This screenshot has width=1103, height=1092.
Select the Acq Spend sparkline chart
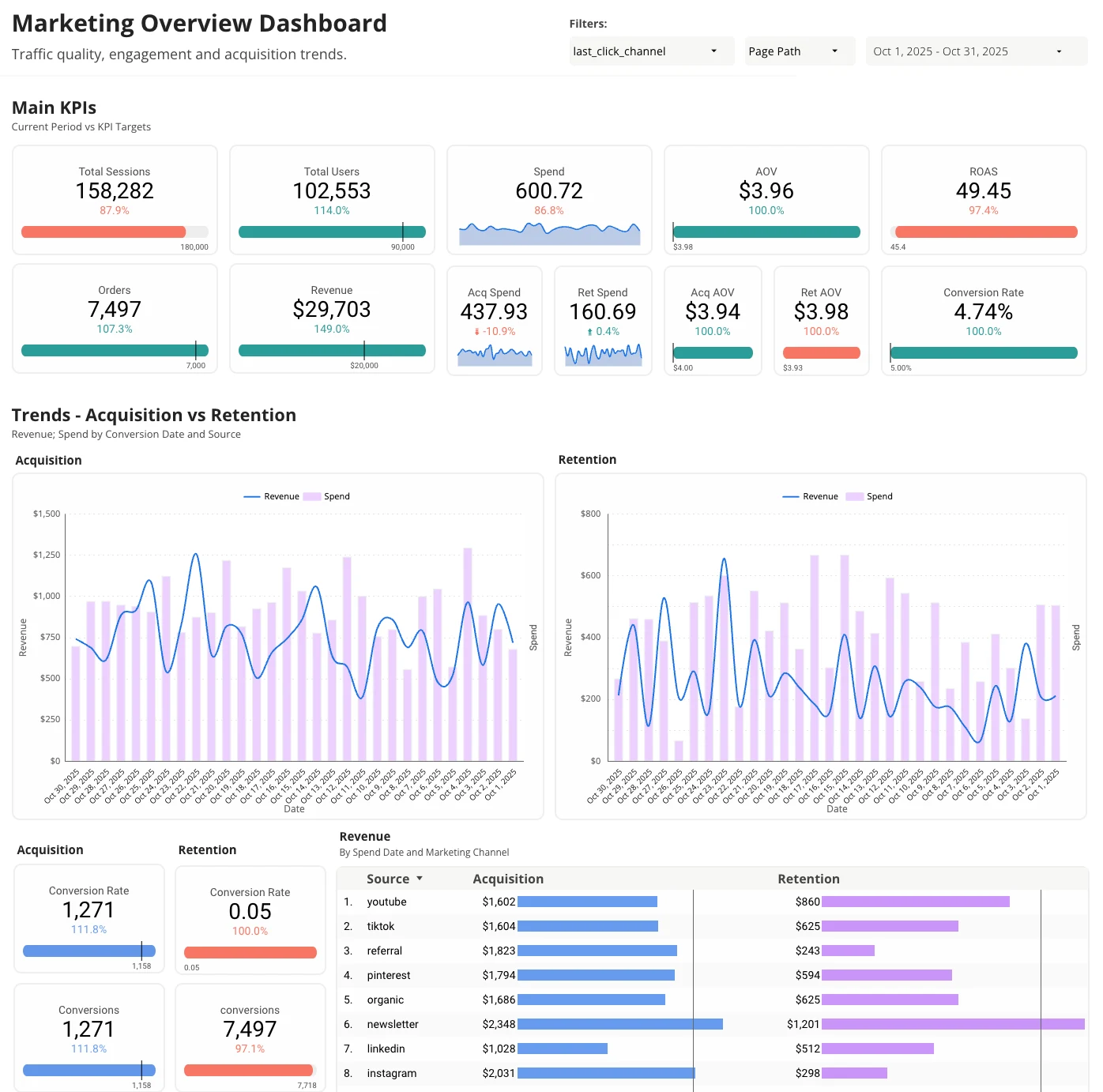pos(495,355)
